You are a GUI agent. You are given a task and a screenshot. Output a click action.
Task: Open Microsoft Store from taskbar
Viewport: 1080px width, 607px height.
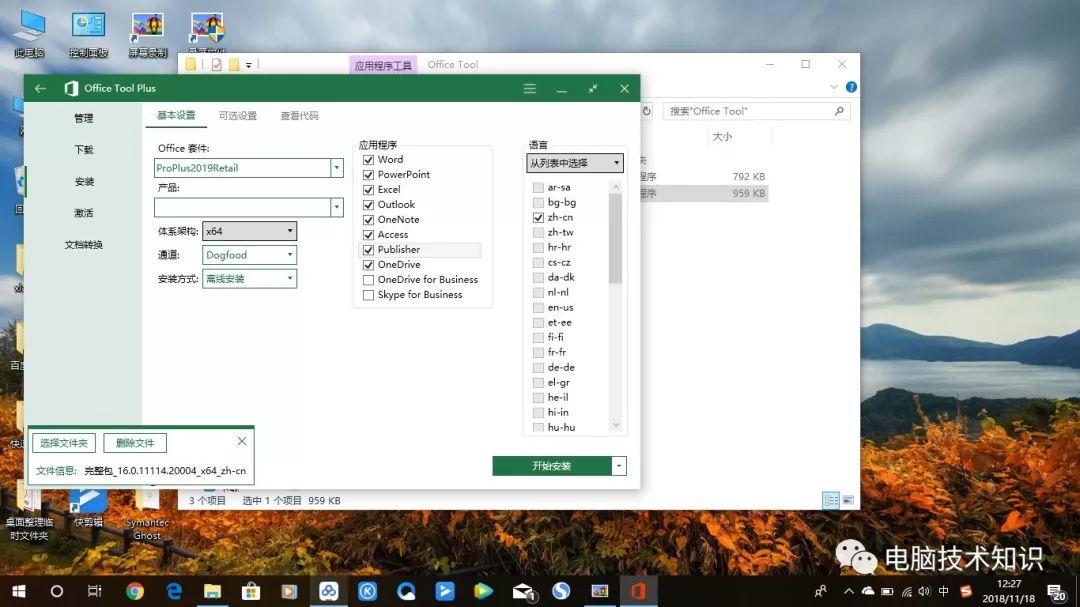point(251,591)
